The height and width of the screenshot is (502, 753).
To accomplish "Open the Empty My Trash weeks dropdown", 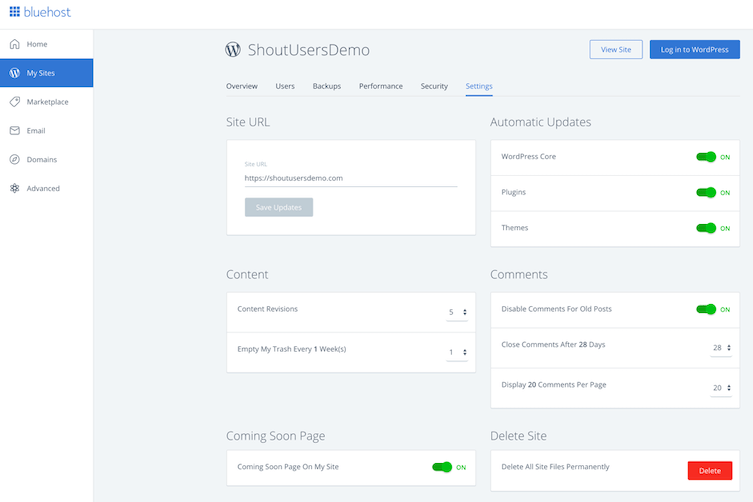I will pyautogui.click(x=457, y=352).
